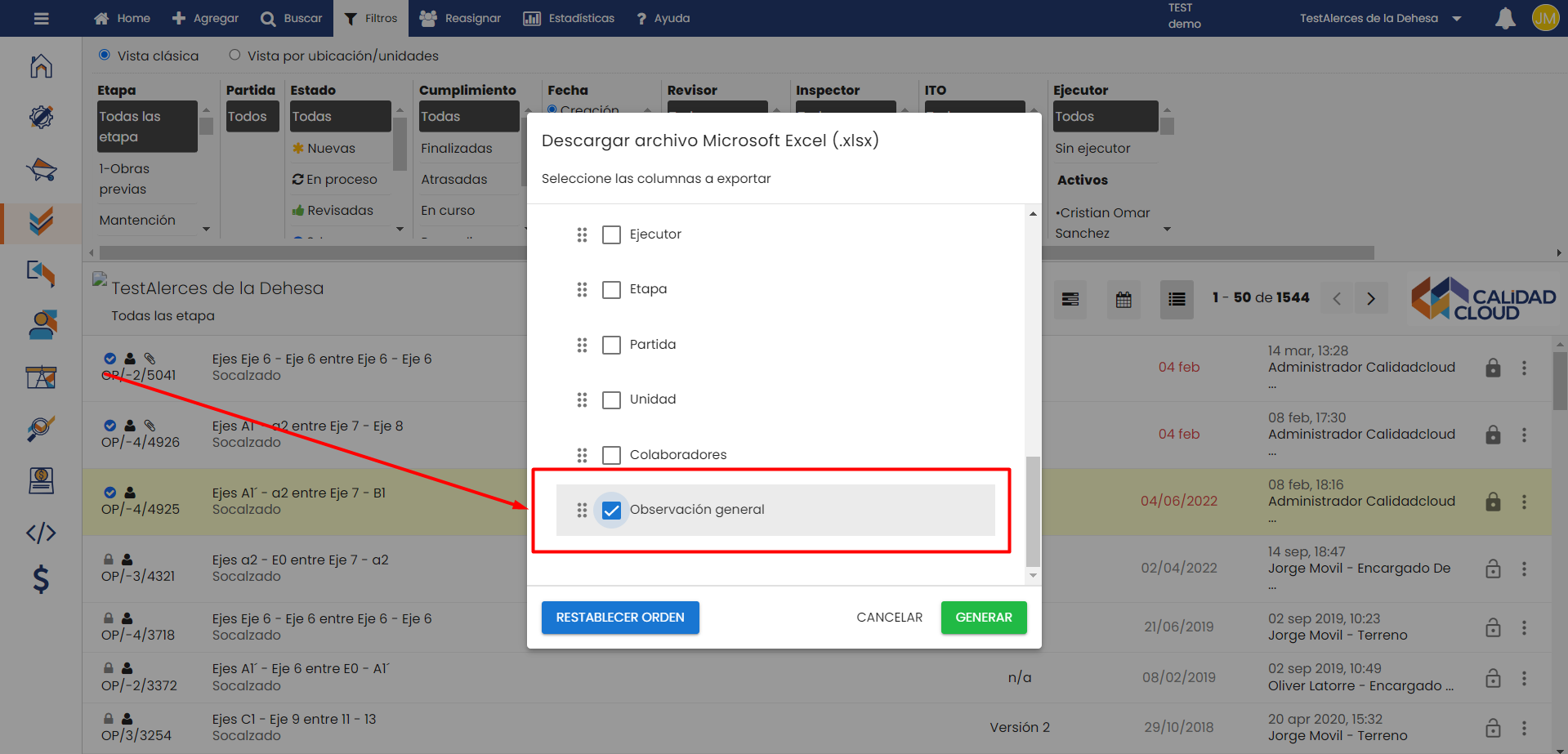Go to next page of results

click(1371, 299)
